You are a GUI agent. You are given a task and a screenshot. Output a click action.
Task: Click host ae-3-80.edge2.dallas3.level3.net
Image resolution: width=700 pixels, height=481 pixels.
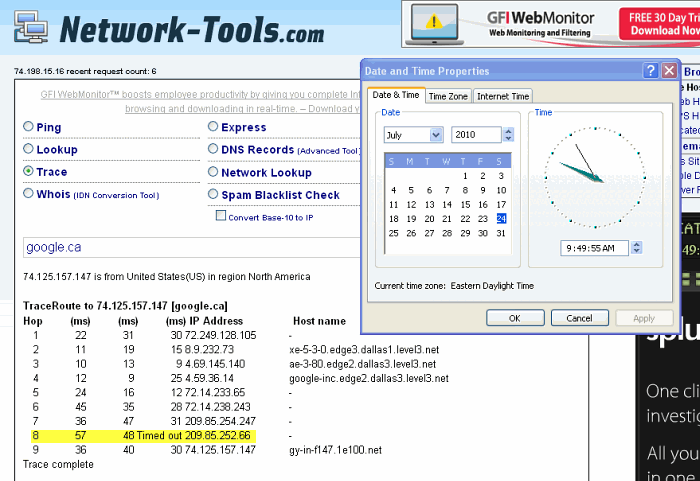click(x=362, y=364)
